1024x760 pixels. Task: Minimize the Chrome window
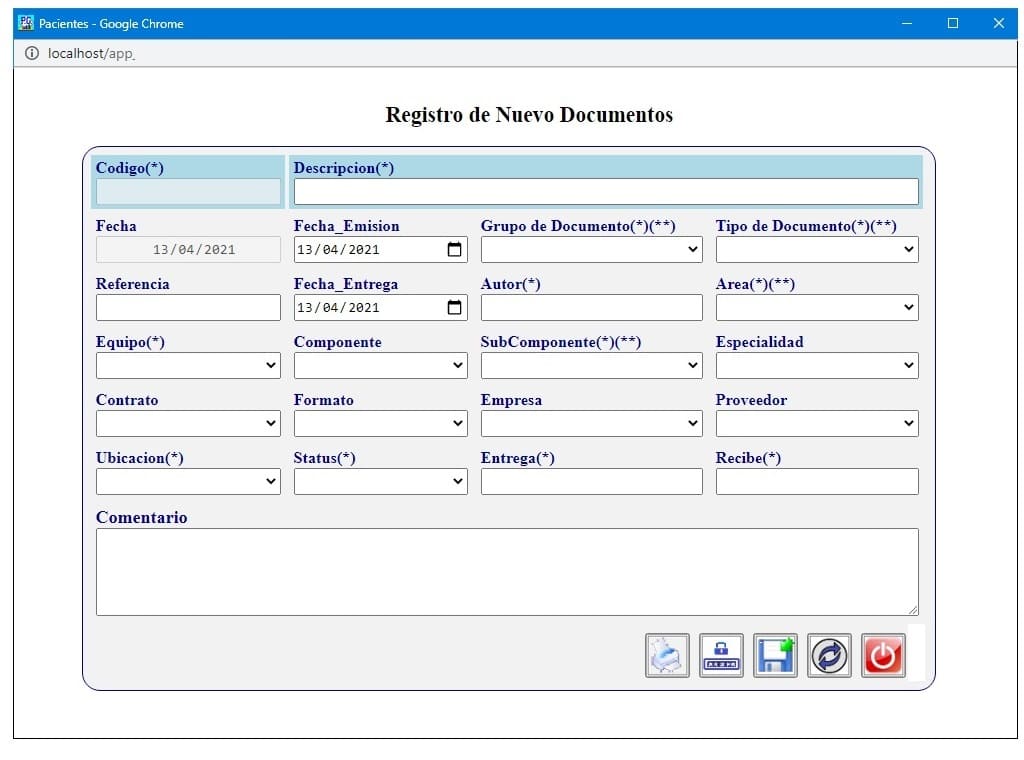coord(906,23)
